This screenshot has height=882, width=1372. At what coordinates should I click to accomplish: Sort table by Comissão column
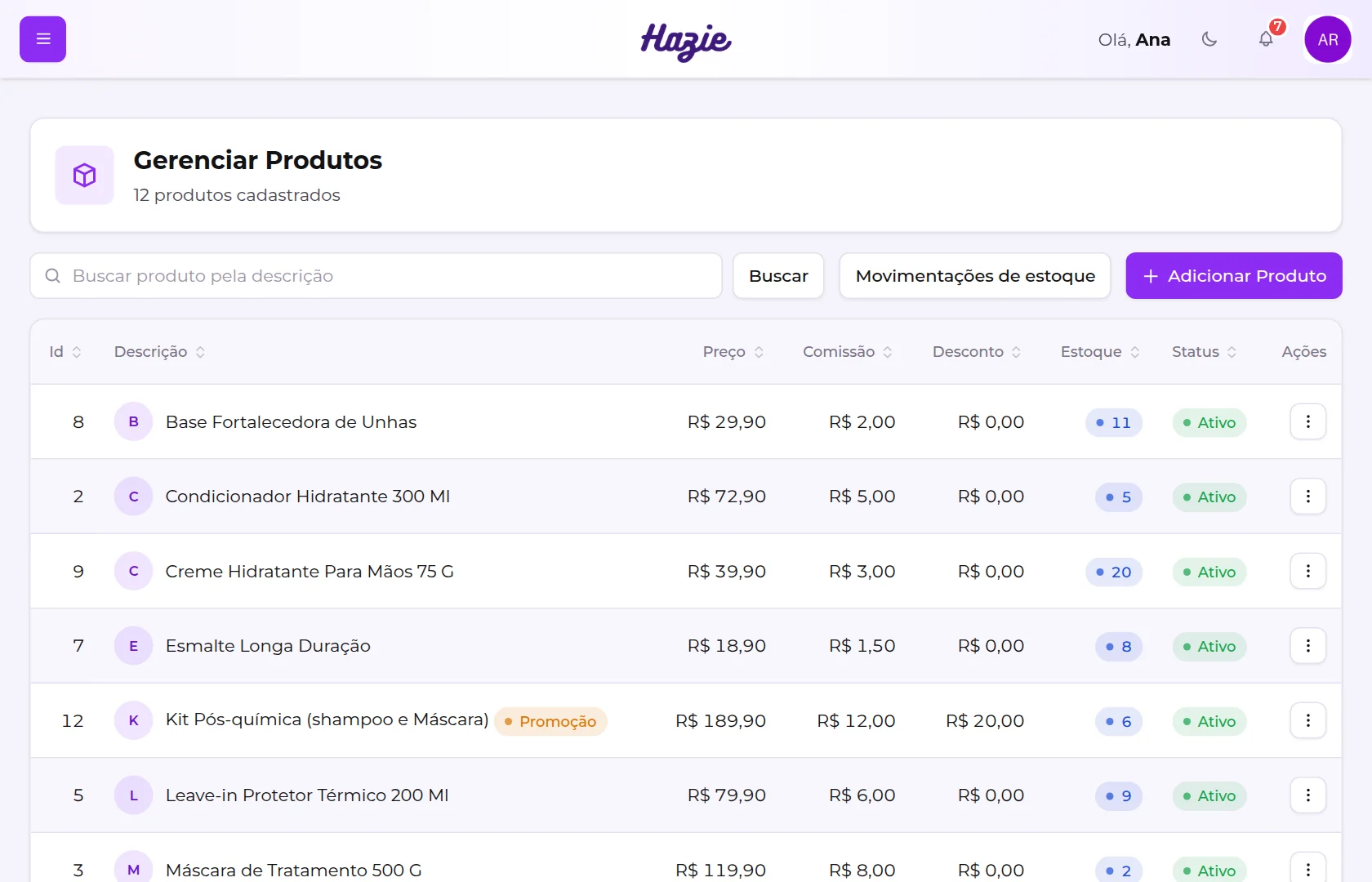coord(848,352)
